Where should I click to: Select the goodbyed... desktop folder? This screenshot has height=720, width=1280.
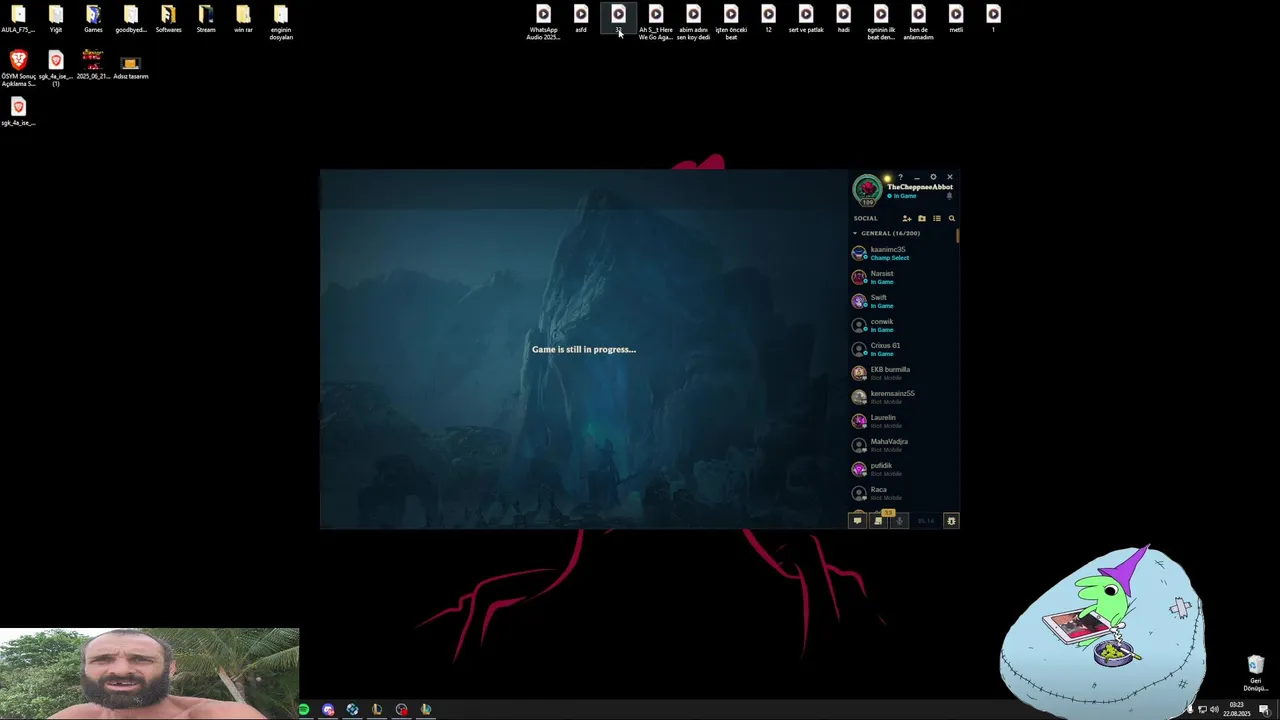click(131, 19)
